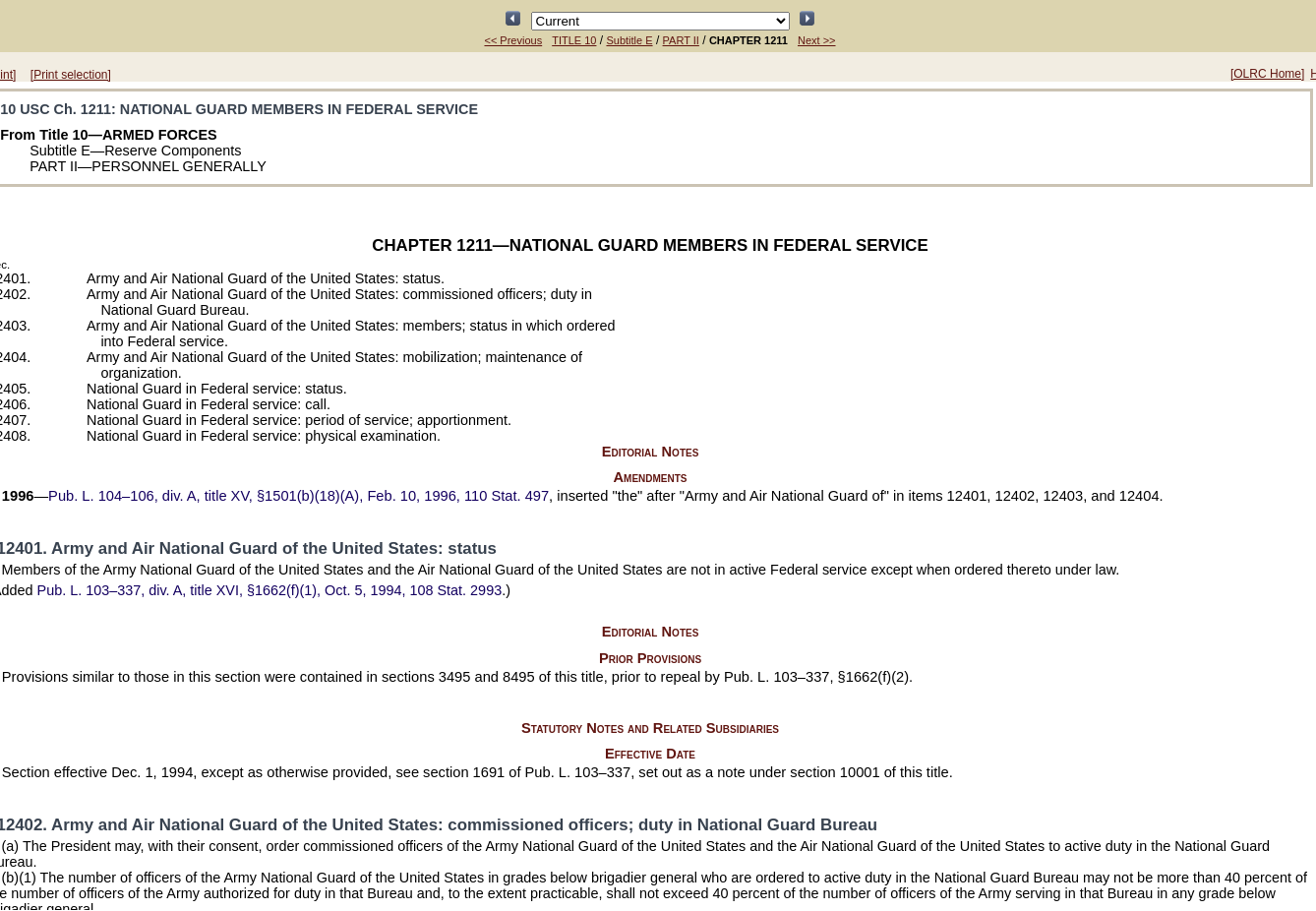Open the OLRC Home link
This screenshot has height=911, width=1316.
1267,74
